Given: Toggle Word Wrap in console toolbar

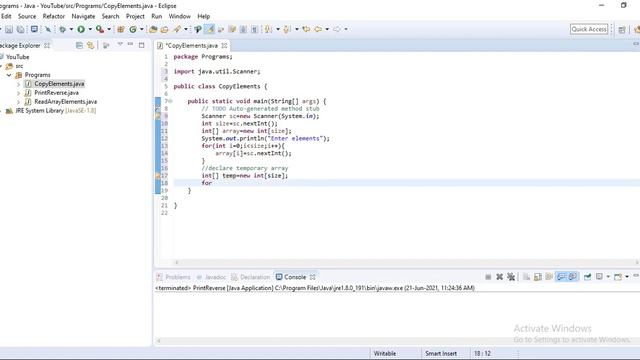Looking at the screenshot, I should point(549,277).
